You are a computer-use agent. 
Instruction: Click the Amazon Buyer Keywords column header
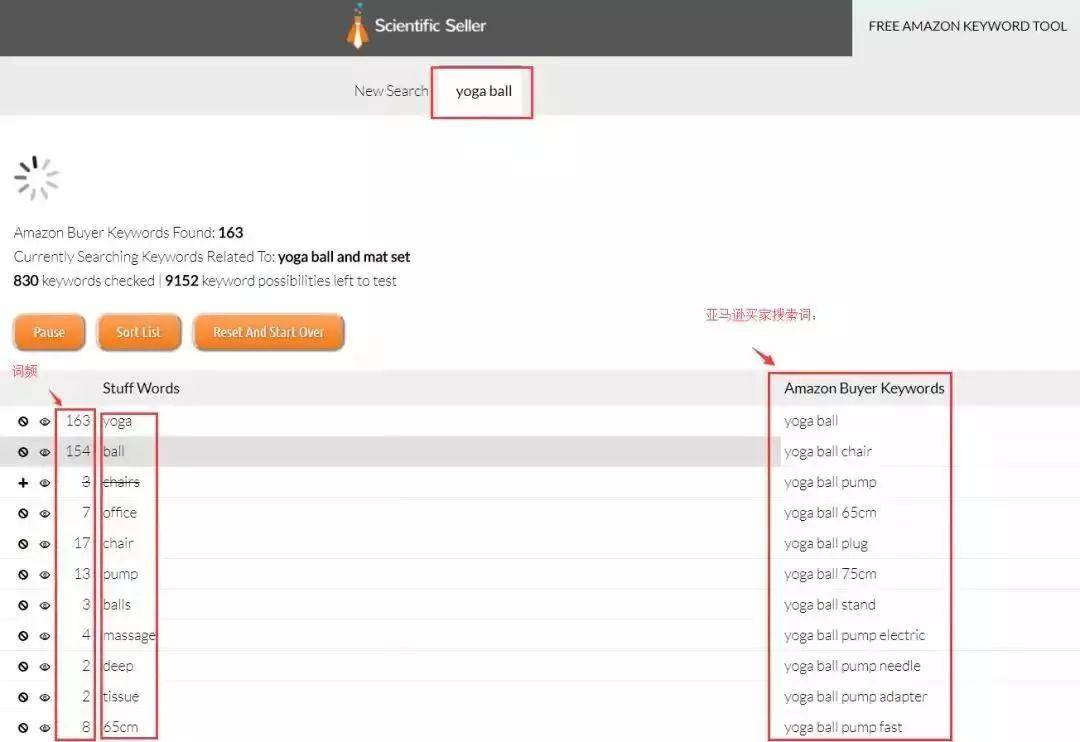pyautogui.click(x=864, y=388)
